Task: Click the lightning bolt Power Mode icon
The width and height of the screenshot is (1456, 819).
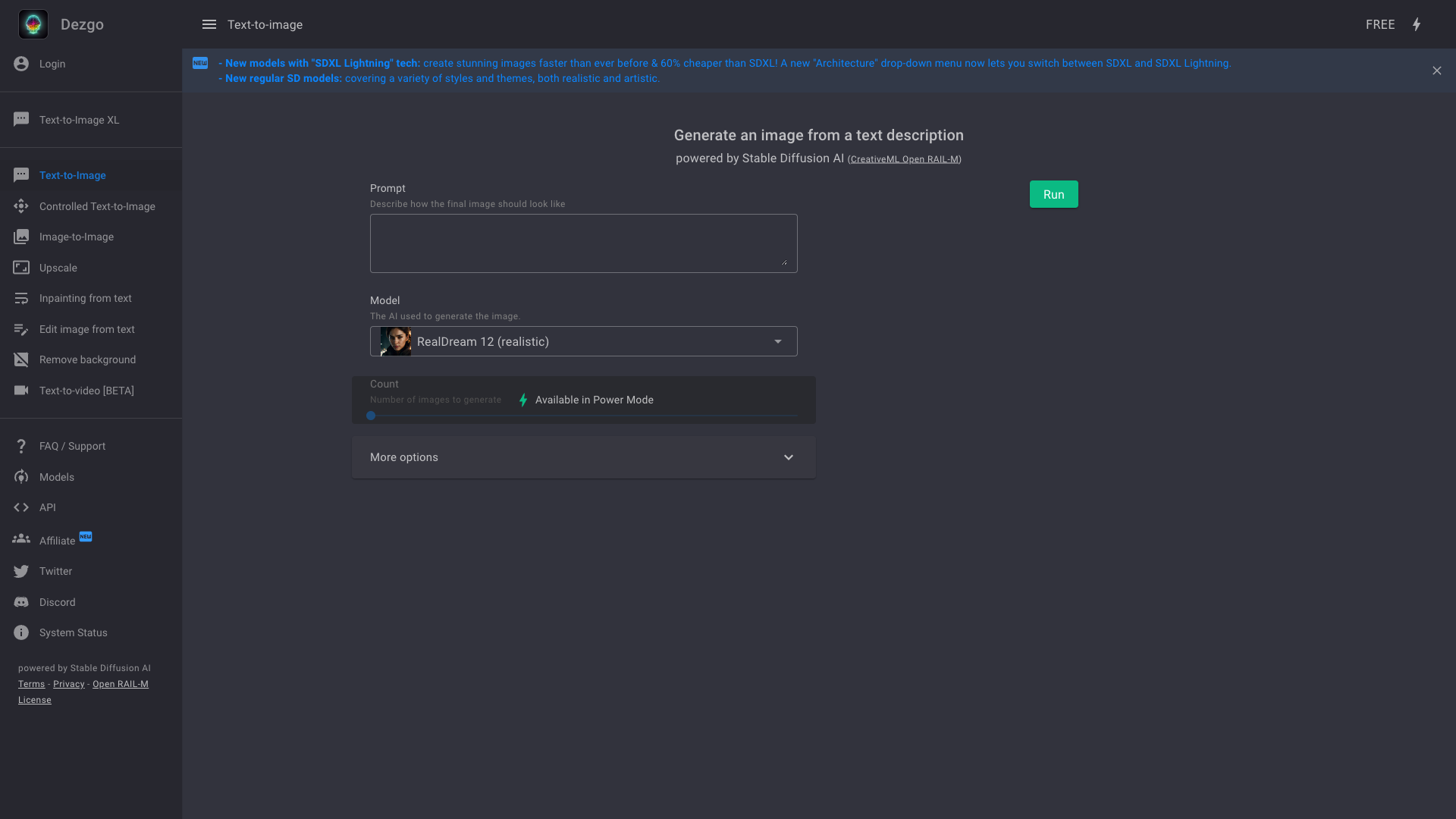Action: (x=1417, y=24)
